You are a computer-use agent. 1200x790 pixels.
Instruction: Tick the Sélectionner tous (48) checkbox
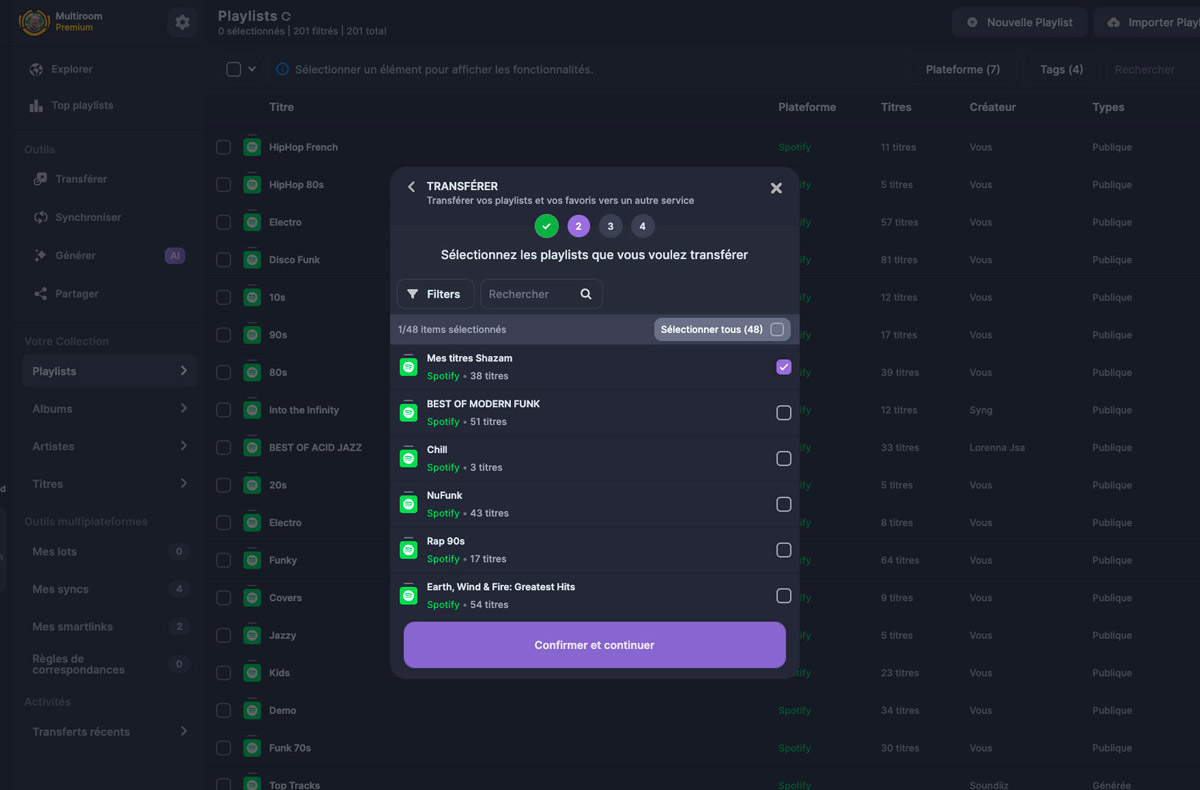(x=777, y=329)
